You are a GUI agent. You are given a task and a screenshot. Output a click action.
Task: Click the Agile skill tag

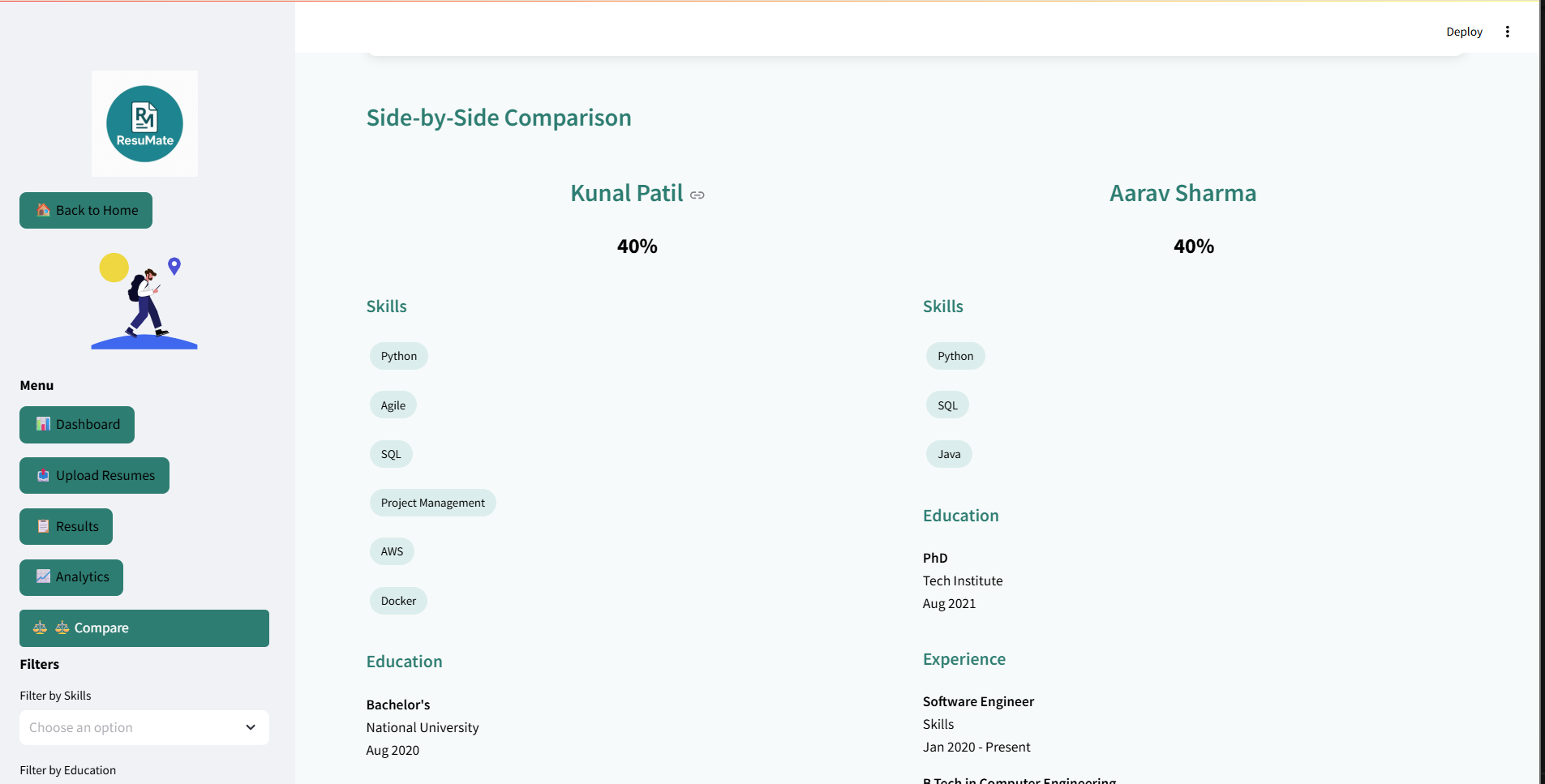pyautogui.click(x=393, y=405)
